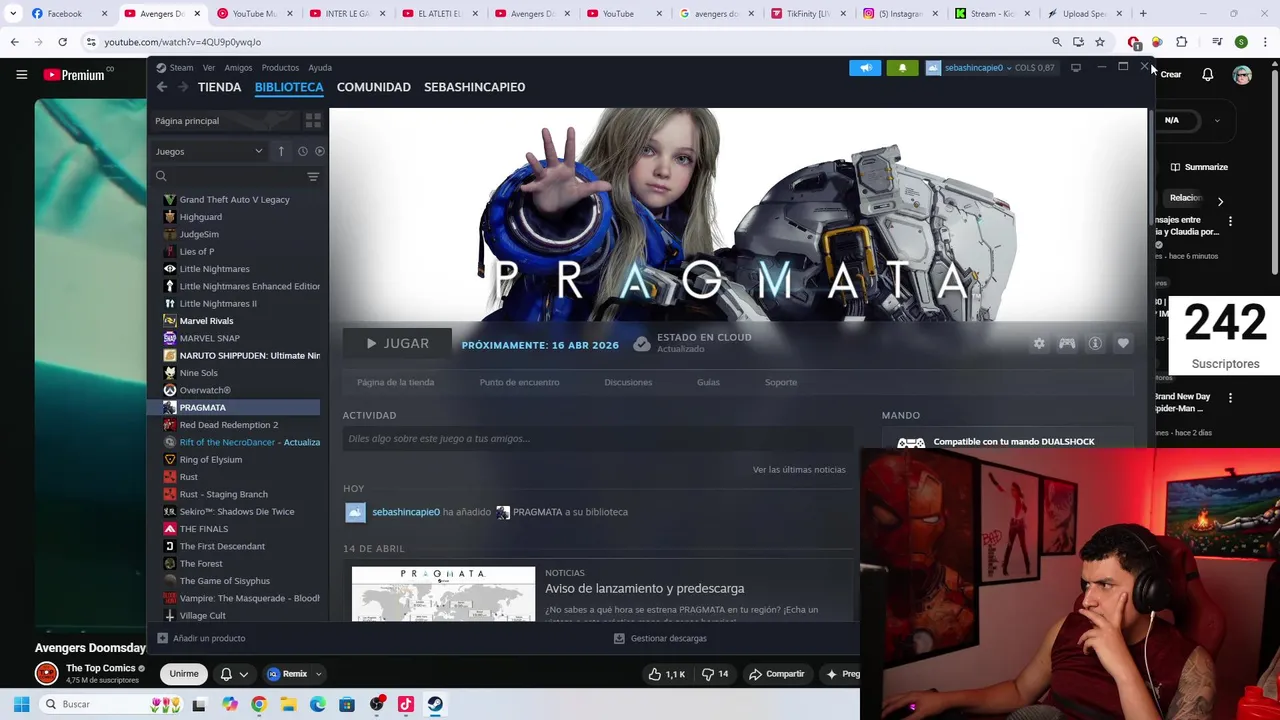Click Página principal in library
Viewport: 1280px width, 720px height.
[187, 121]
